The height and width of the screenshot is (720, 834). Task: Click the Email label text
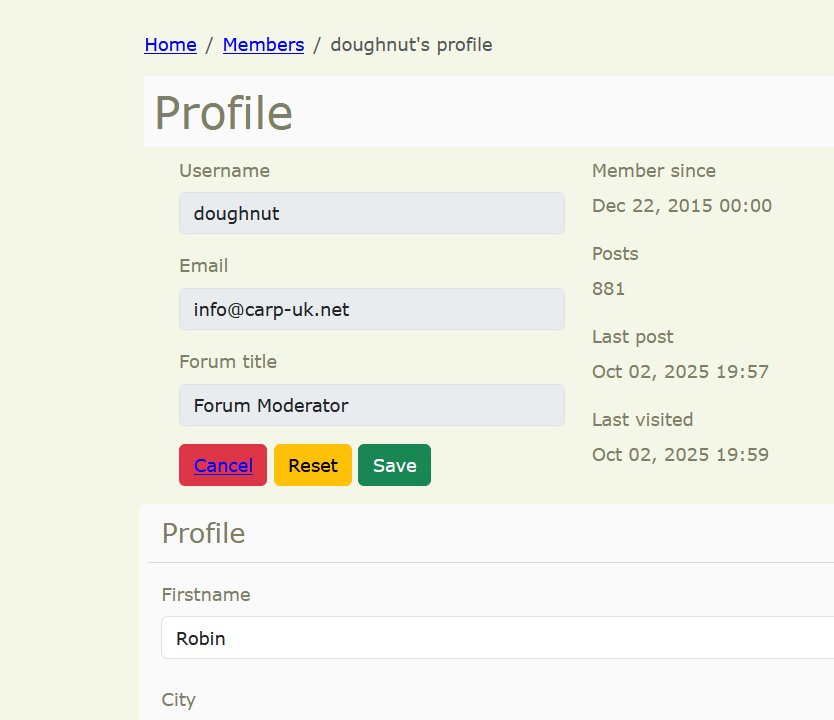pos(203,266)
